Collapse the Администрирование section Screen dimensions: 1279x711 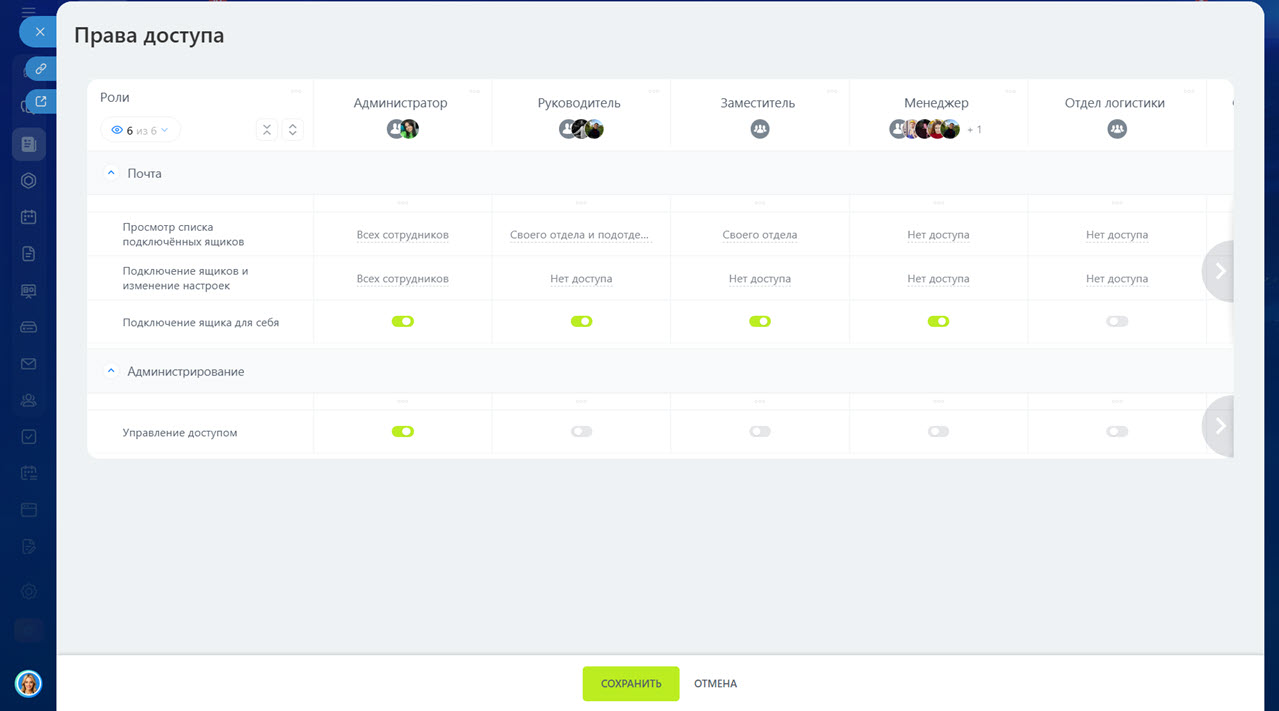tap(111, 371)
